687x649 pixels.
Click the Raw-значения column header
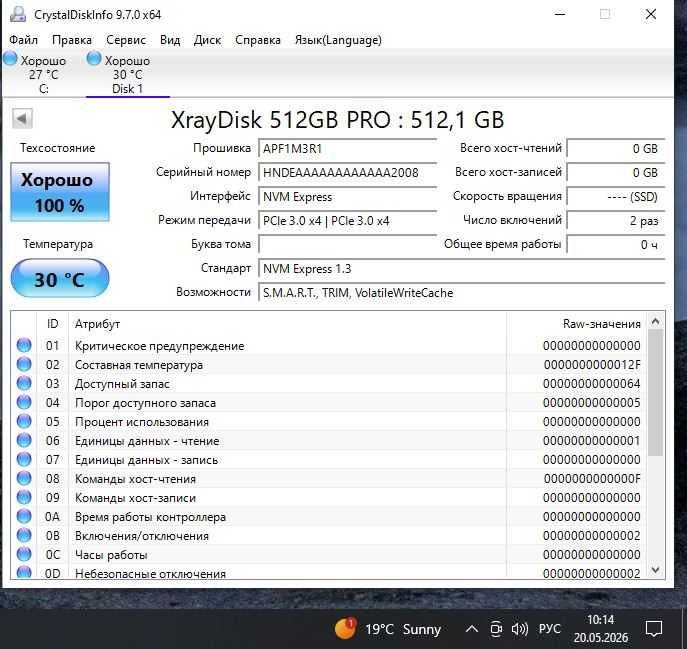[x=576, y=324]
